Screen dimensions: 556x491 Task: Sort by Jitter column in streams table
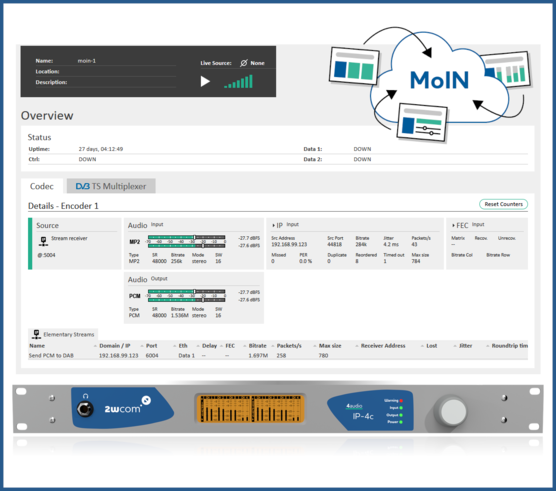465,346
